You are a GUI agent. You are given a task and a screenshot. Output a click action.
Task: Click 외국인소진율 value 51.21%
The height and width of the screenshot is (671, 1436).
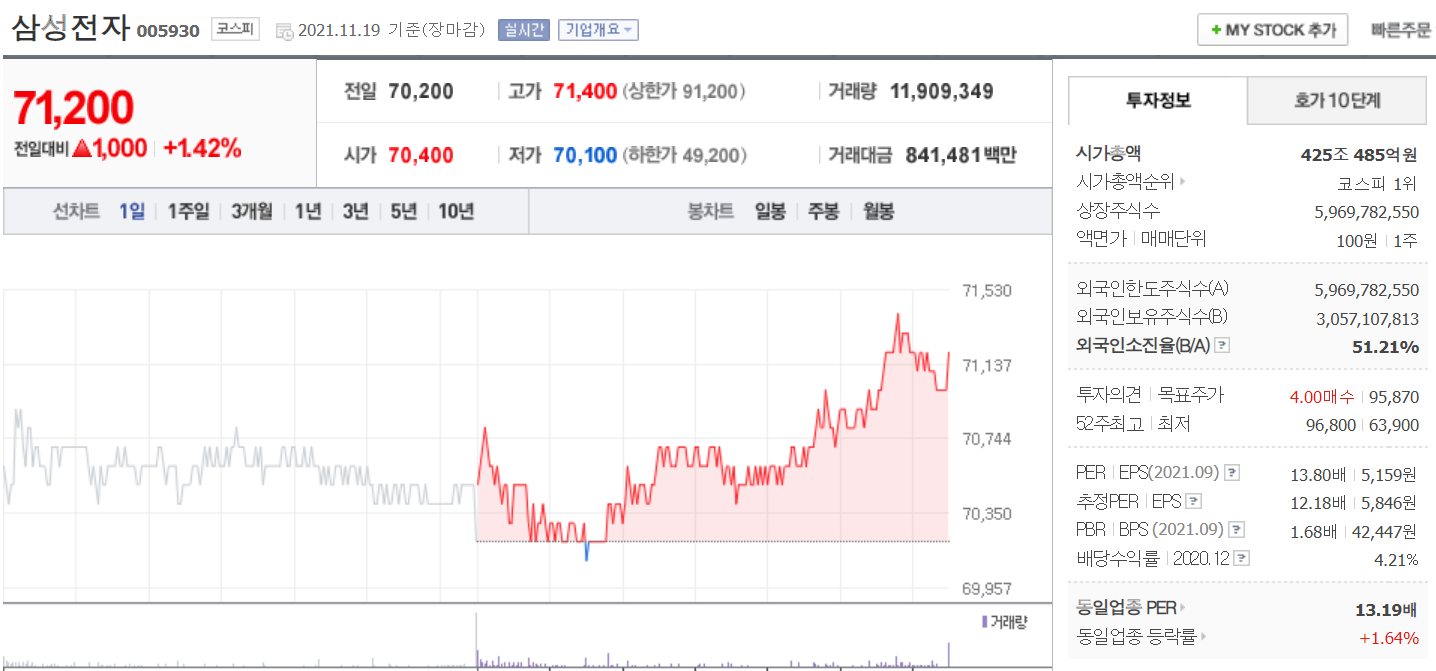(1385, 347)
